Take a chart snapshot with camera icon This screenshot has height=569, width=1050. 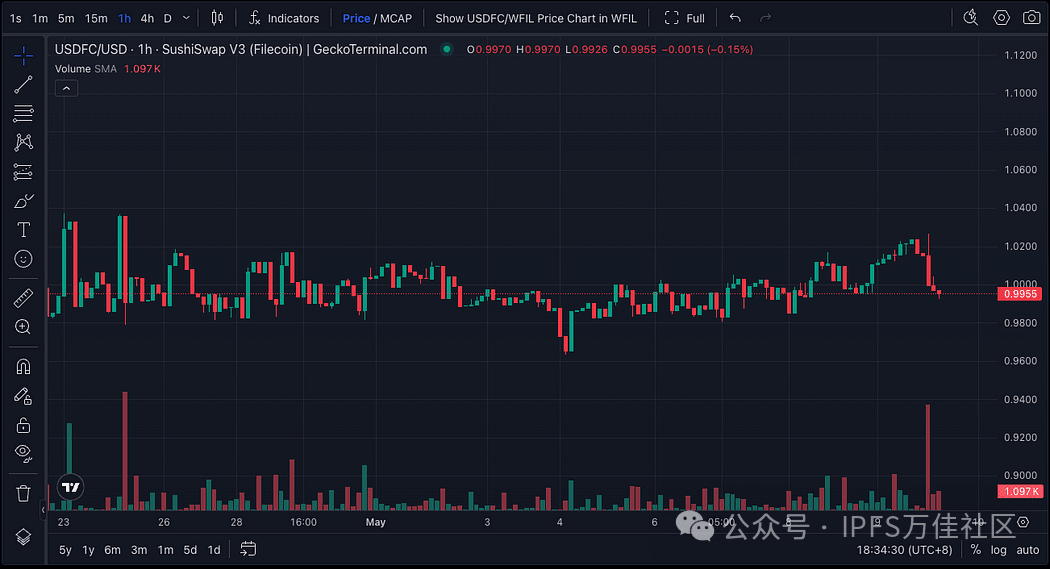(x=1032, y=18)
